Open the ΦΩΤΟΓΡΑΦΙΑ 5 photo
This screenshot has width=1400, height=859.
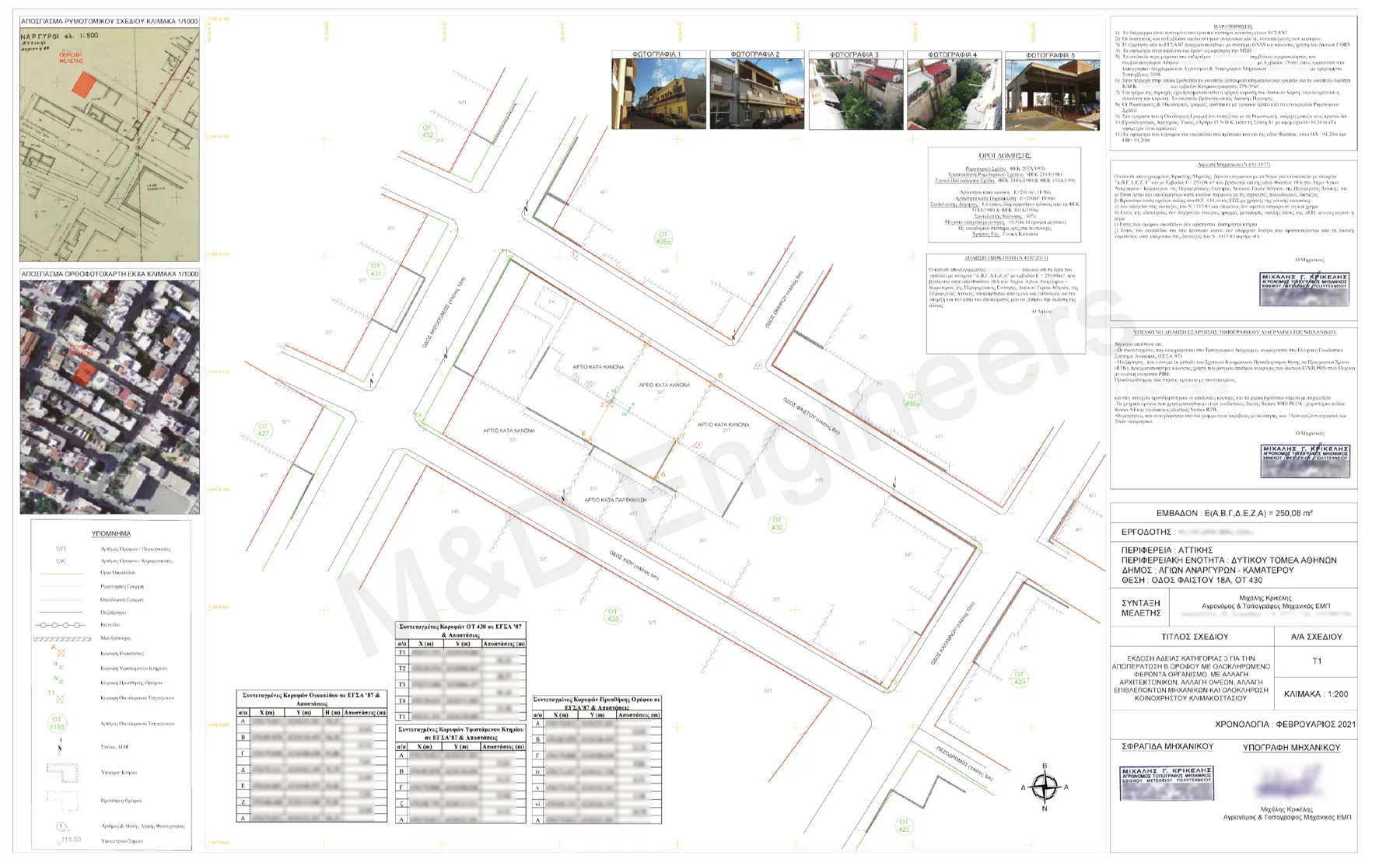[x=1052, y=94]
